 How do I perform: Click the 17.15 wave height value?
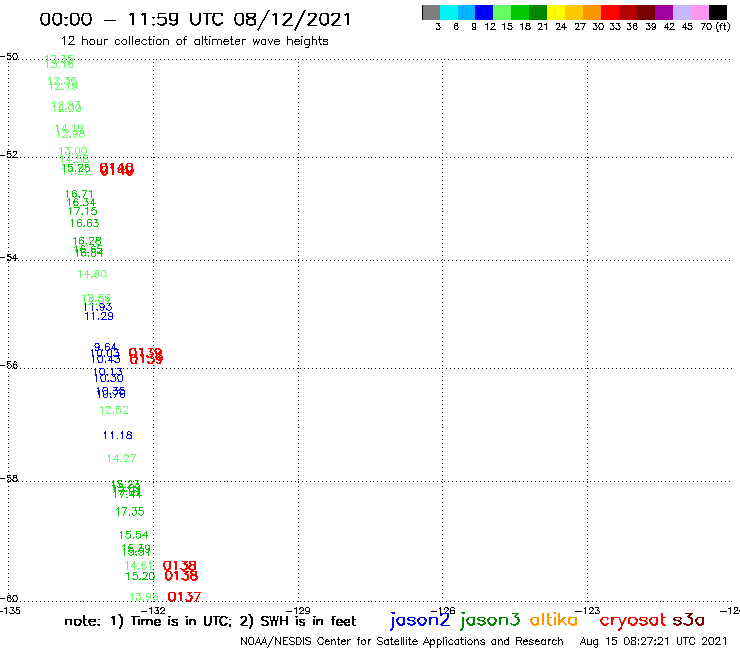[83, 211]
